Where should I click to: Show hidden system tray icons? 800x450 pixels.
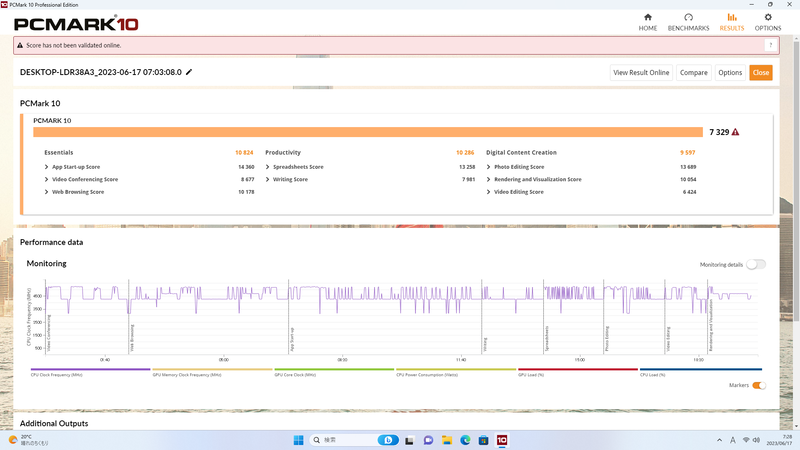(719, 440)
